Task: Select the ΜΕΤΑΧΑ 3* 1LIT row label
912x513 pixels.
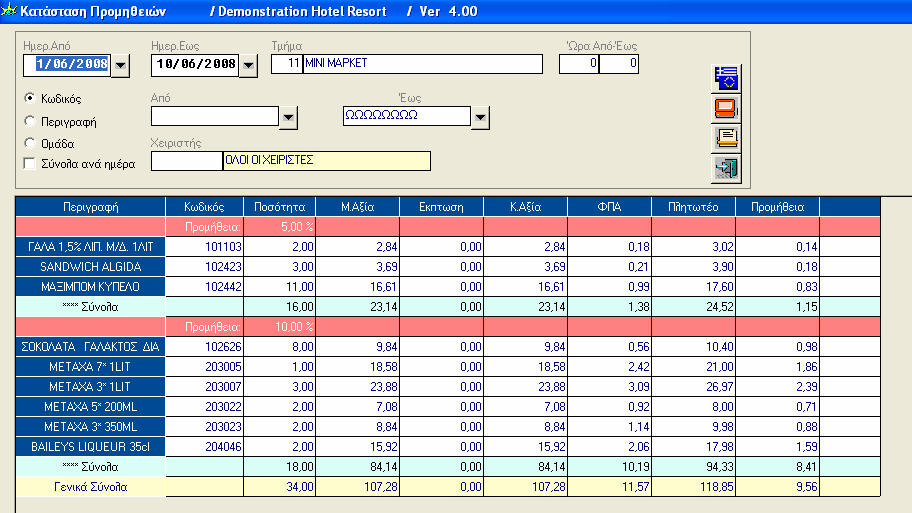Action: (x=91, y=387)
